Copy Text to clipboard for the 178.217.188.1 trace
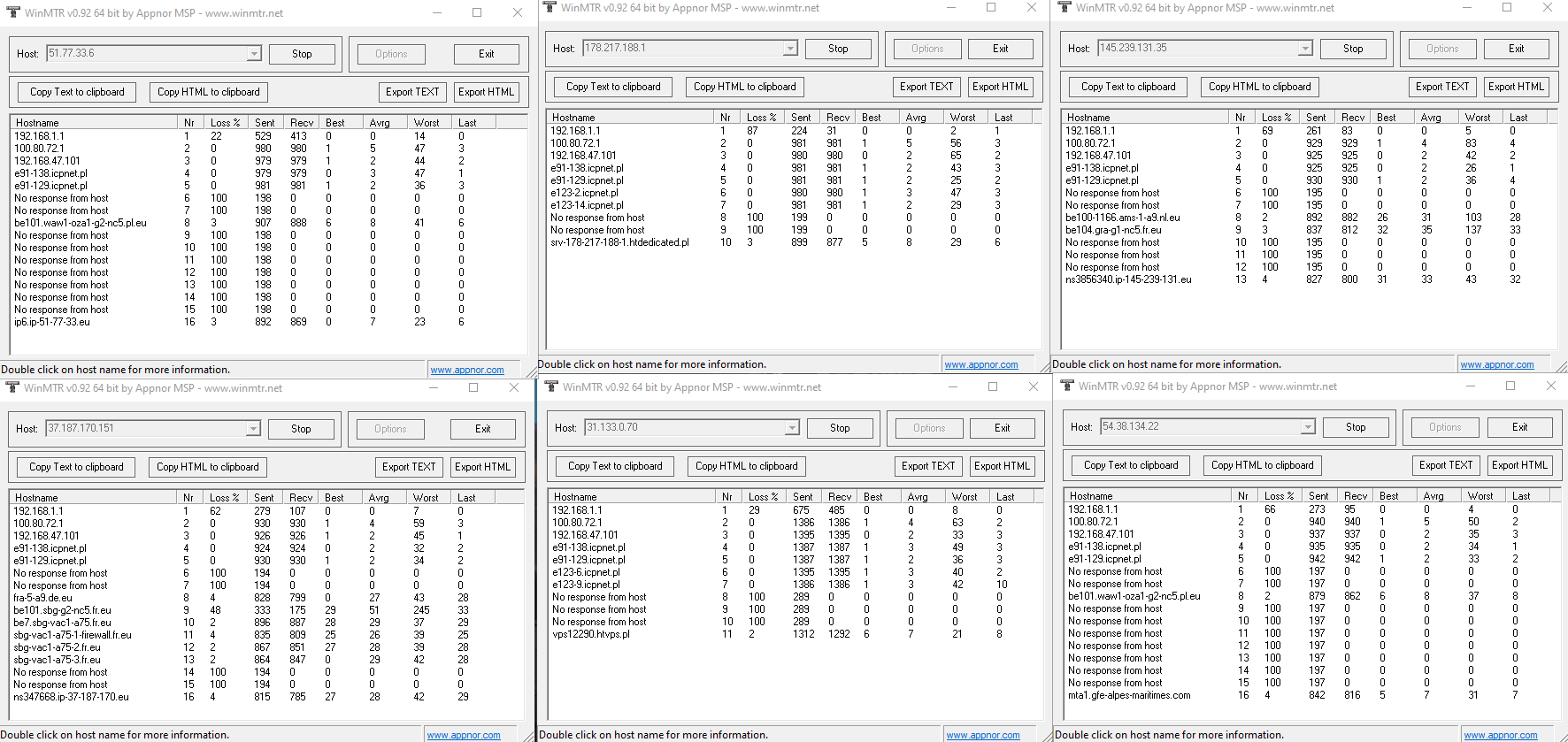The width and height of the screenshot is (1568, 742). point(613,87)
